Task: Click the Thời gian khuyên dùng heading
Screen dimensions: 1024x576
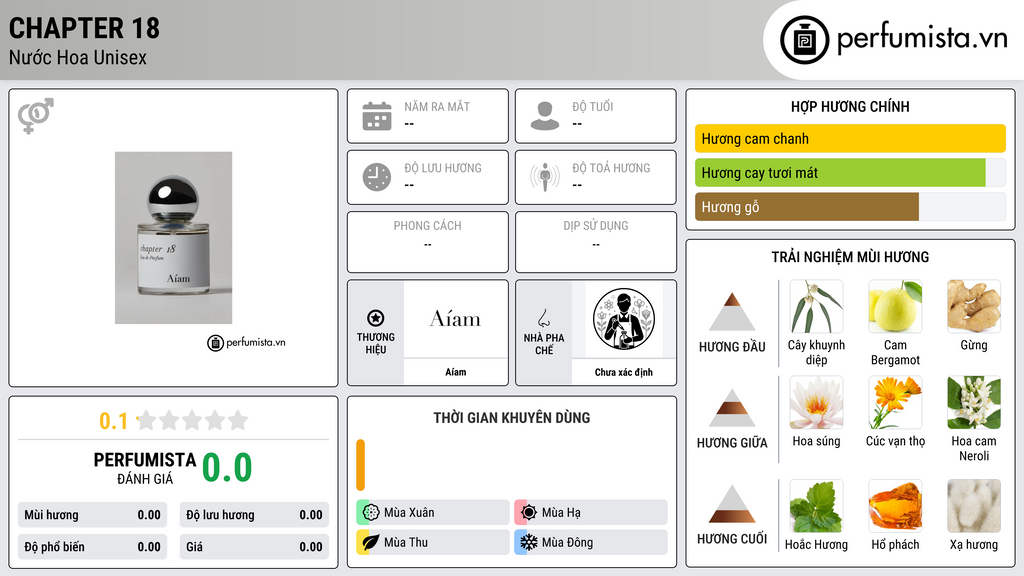Action: pos(512,417)
